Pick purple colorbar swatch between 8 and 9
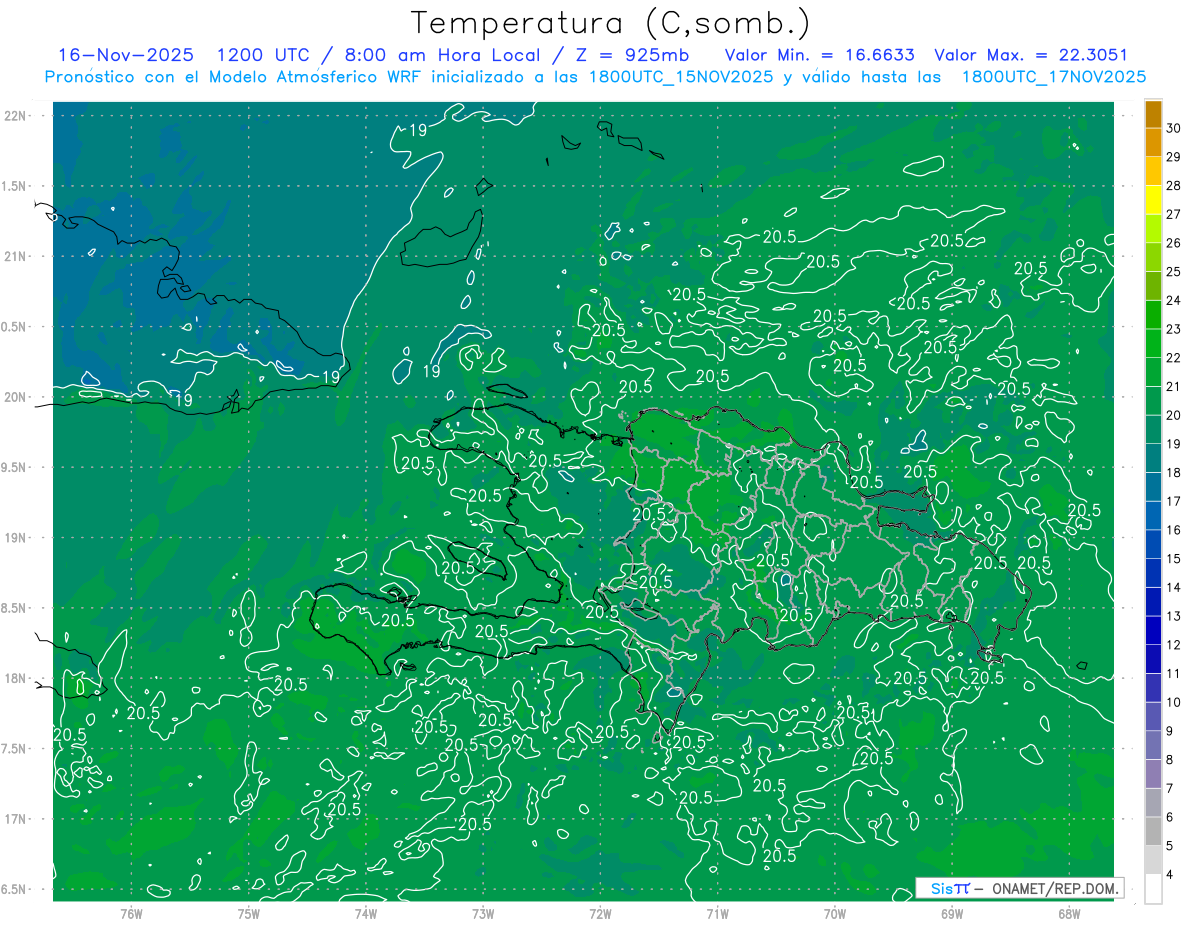 (x=1154, y=745)
